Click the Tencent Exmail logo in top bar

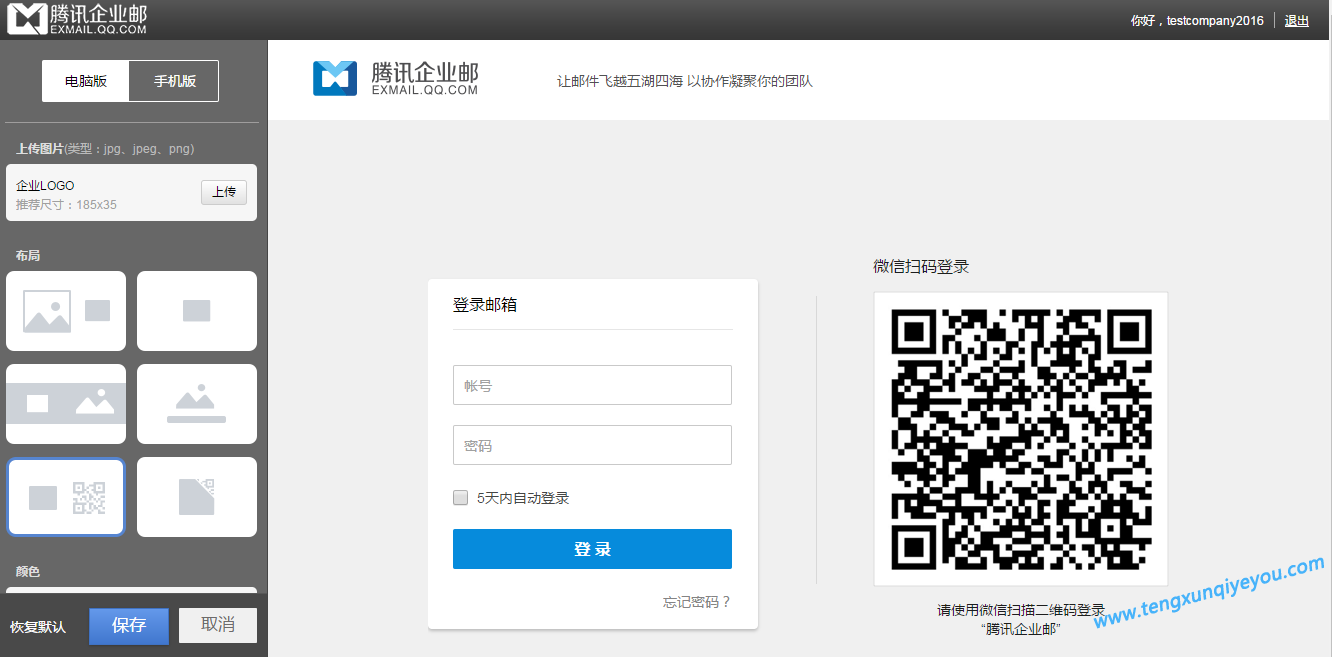(78, 18)
